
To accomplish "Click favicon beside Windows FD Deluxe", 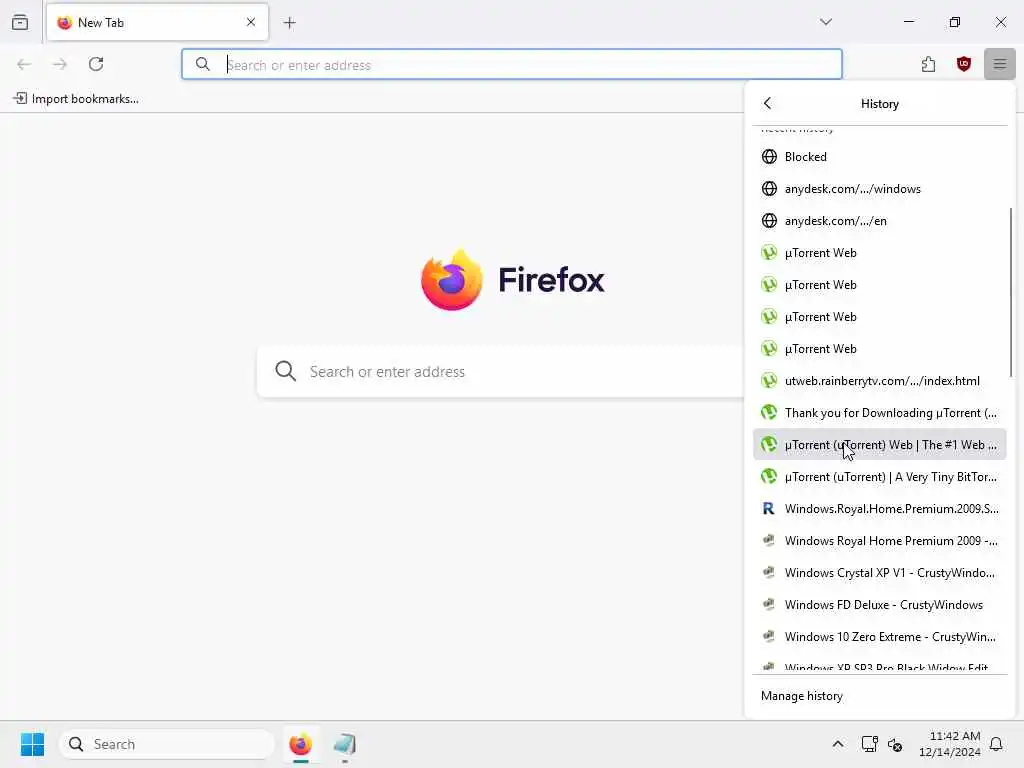I will pos(769,605).
